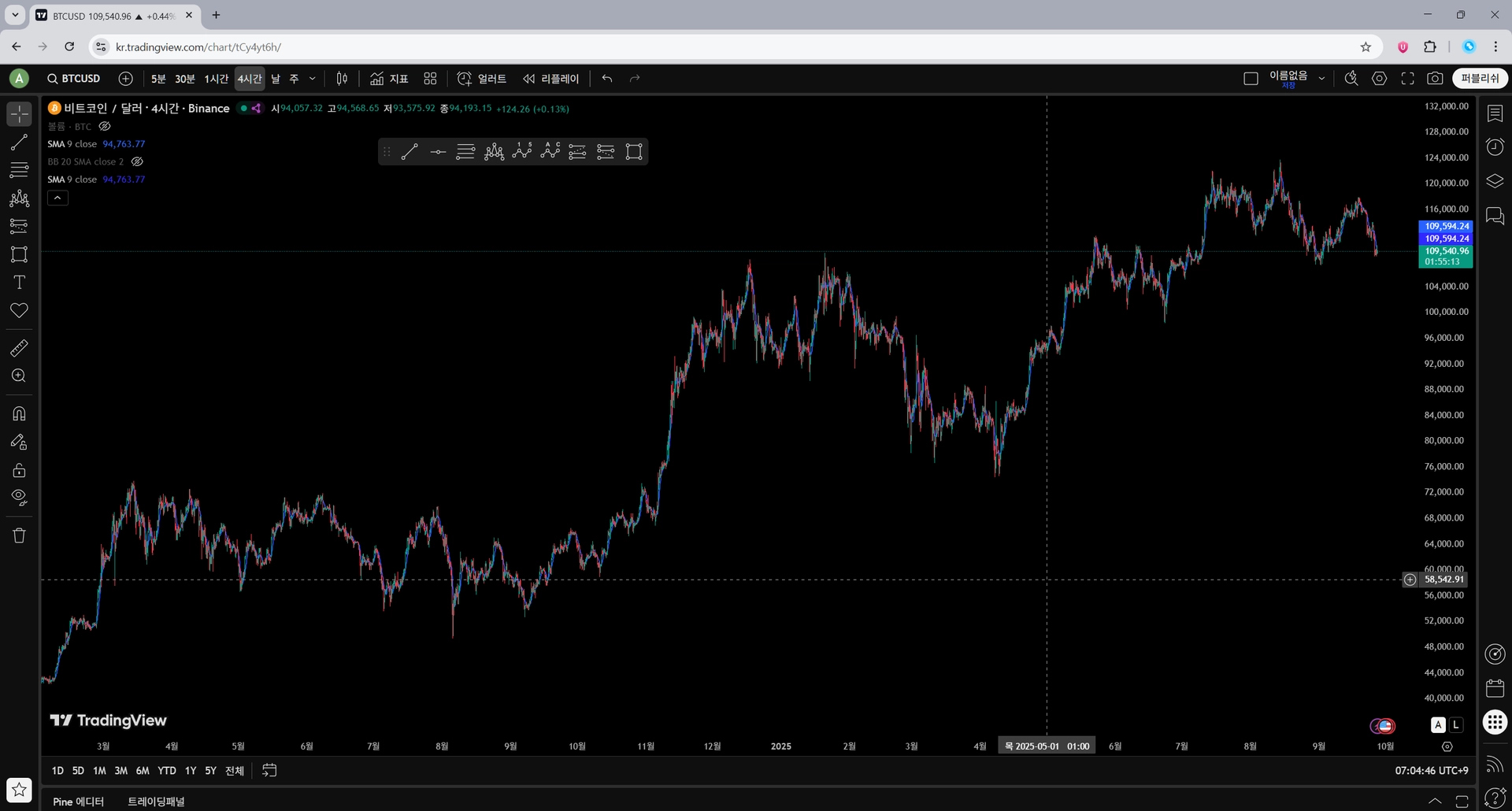Open the geometric shapes tool in left sidebar

tap(19, 254)
